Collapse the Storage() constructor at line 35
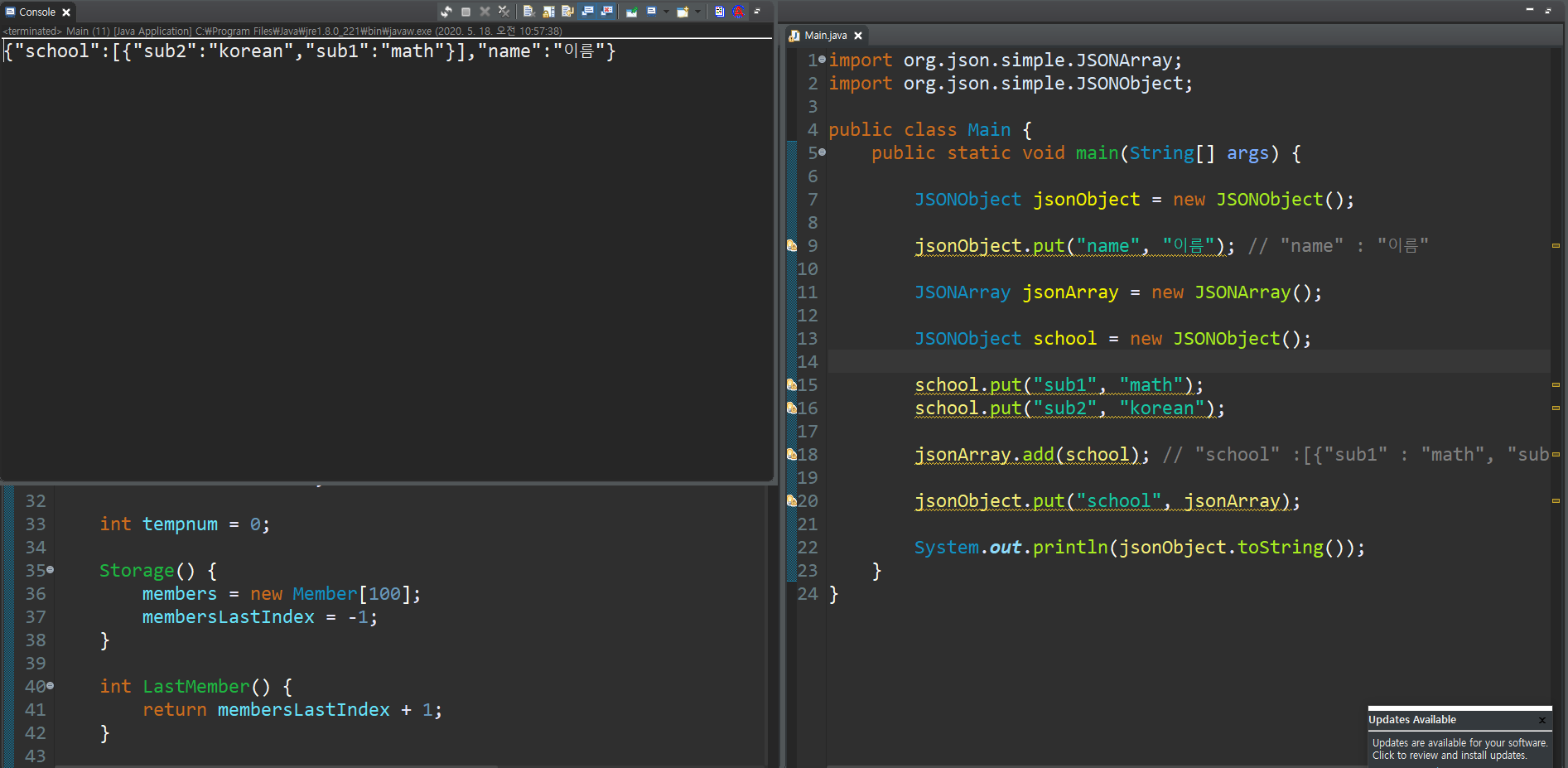The width and height of the screenshot is (1568, 768). pyautogui.click(x=51, y=570)
